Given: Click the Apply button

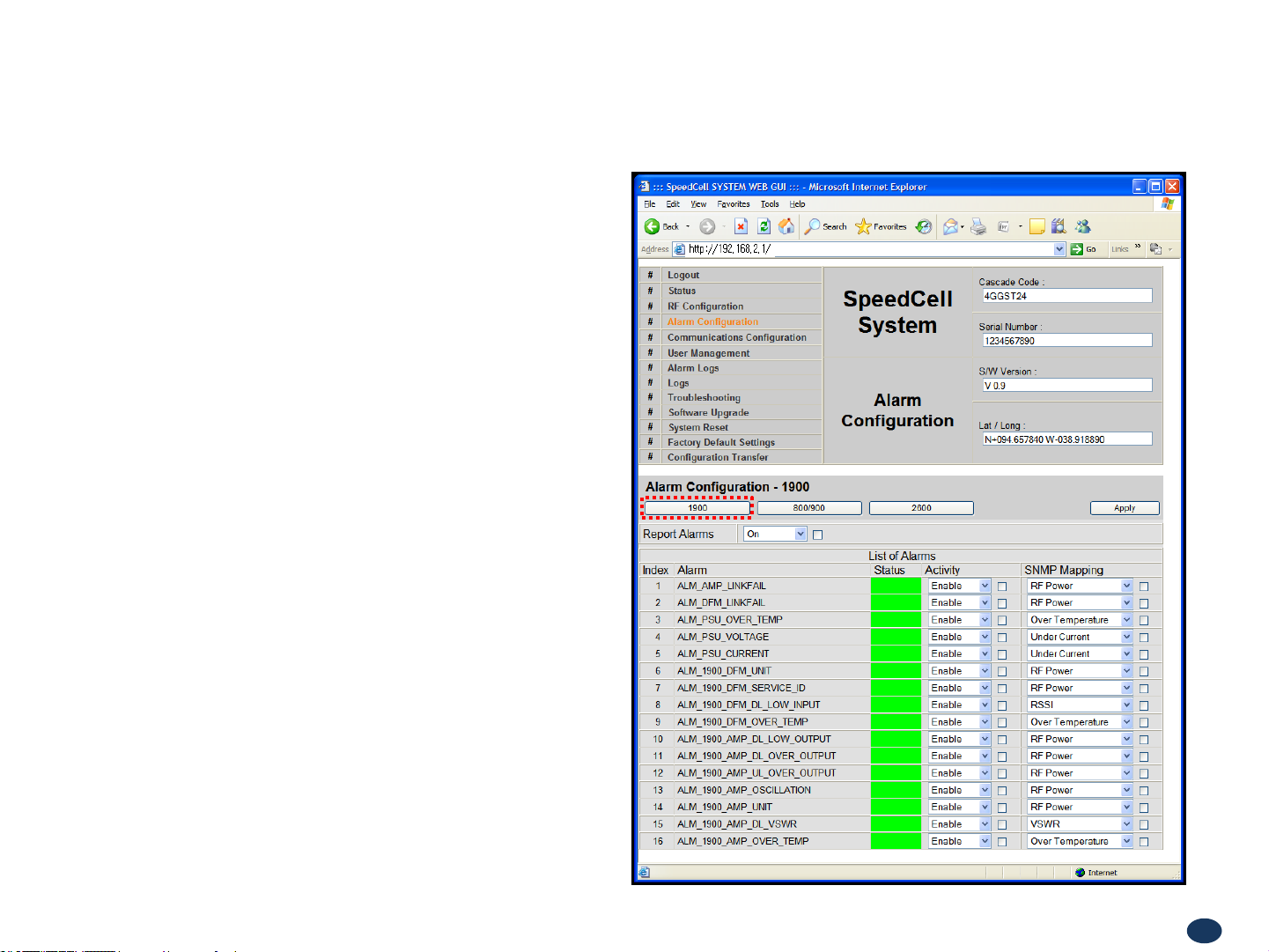Looking at the screenshot, I should [x=1125, y=508].
